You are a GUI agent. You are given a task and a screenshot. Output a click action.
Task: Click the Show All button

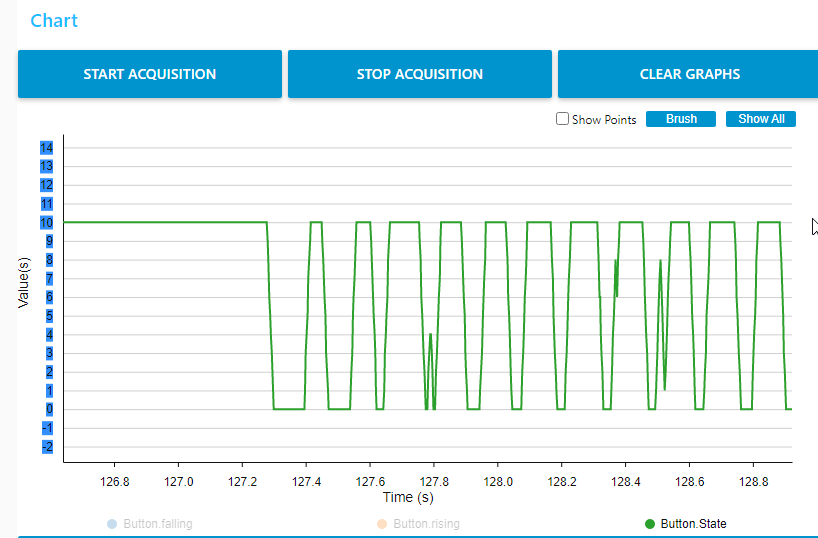click(761, 119)
